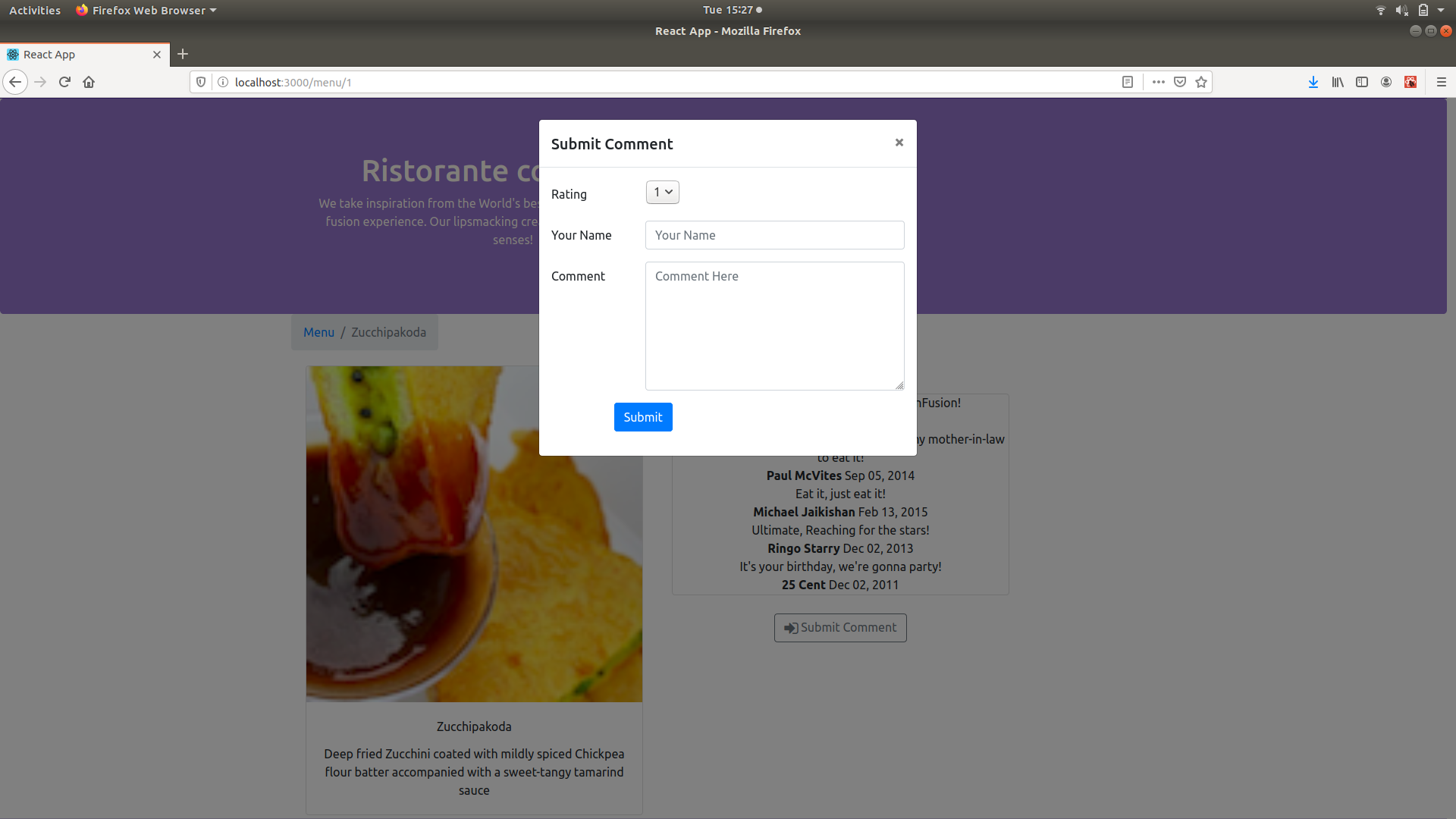
Task: Reload the current page
Action: pyautogui.click(x=64, y=82)
